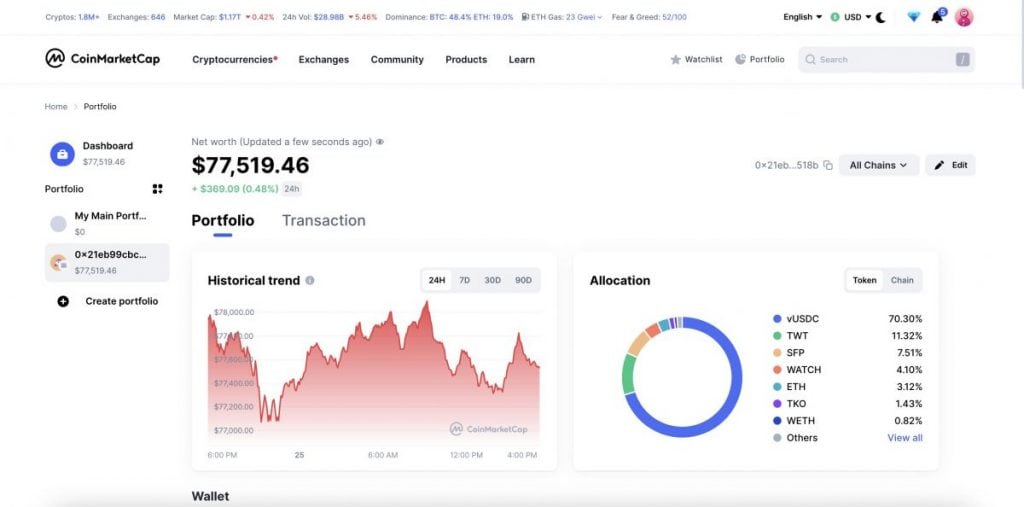Click the Dashboard briefcase icon
Screen dimensions: 1024x507
coord(62,154)
